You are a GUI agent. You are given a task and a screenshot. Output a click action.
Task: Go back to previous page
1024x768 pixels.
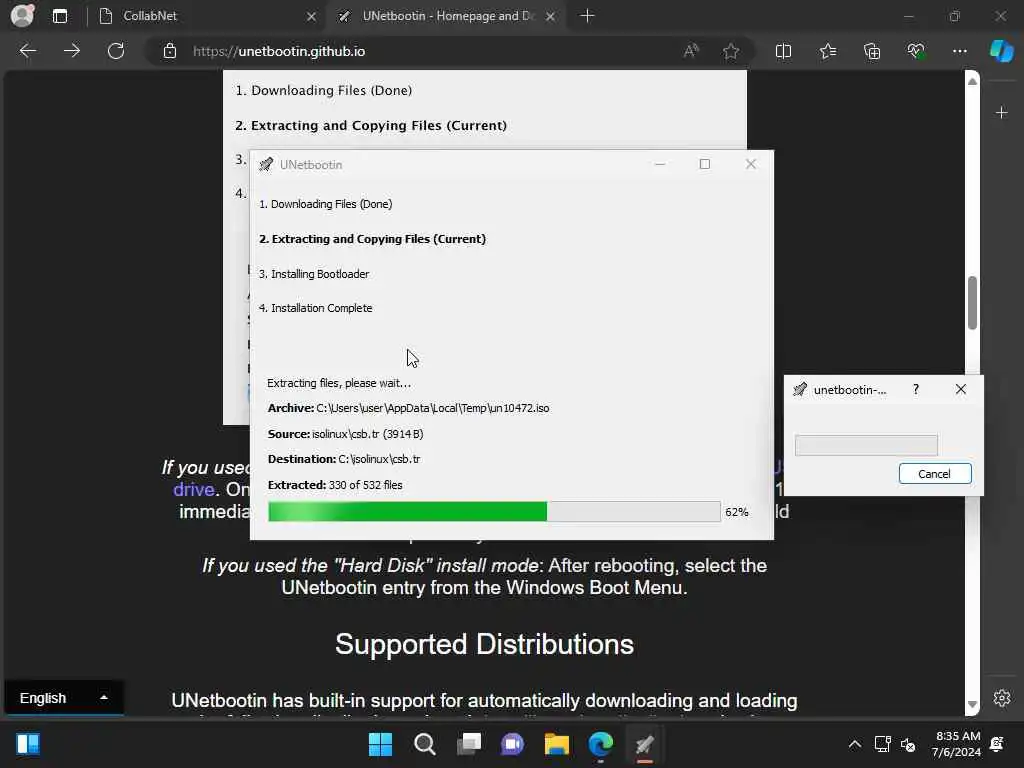click(x=28, y=51)
